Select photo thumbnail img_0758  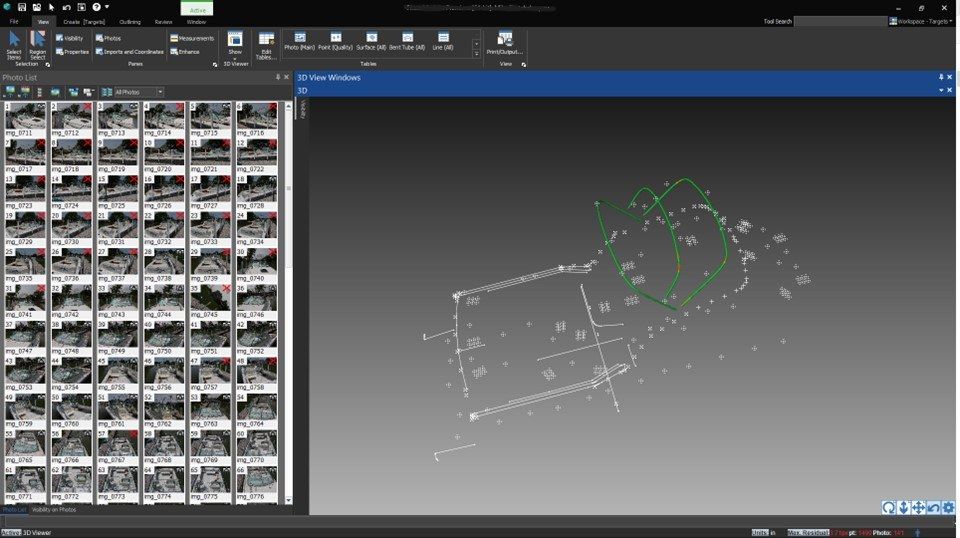[x=257, y=375]
